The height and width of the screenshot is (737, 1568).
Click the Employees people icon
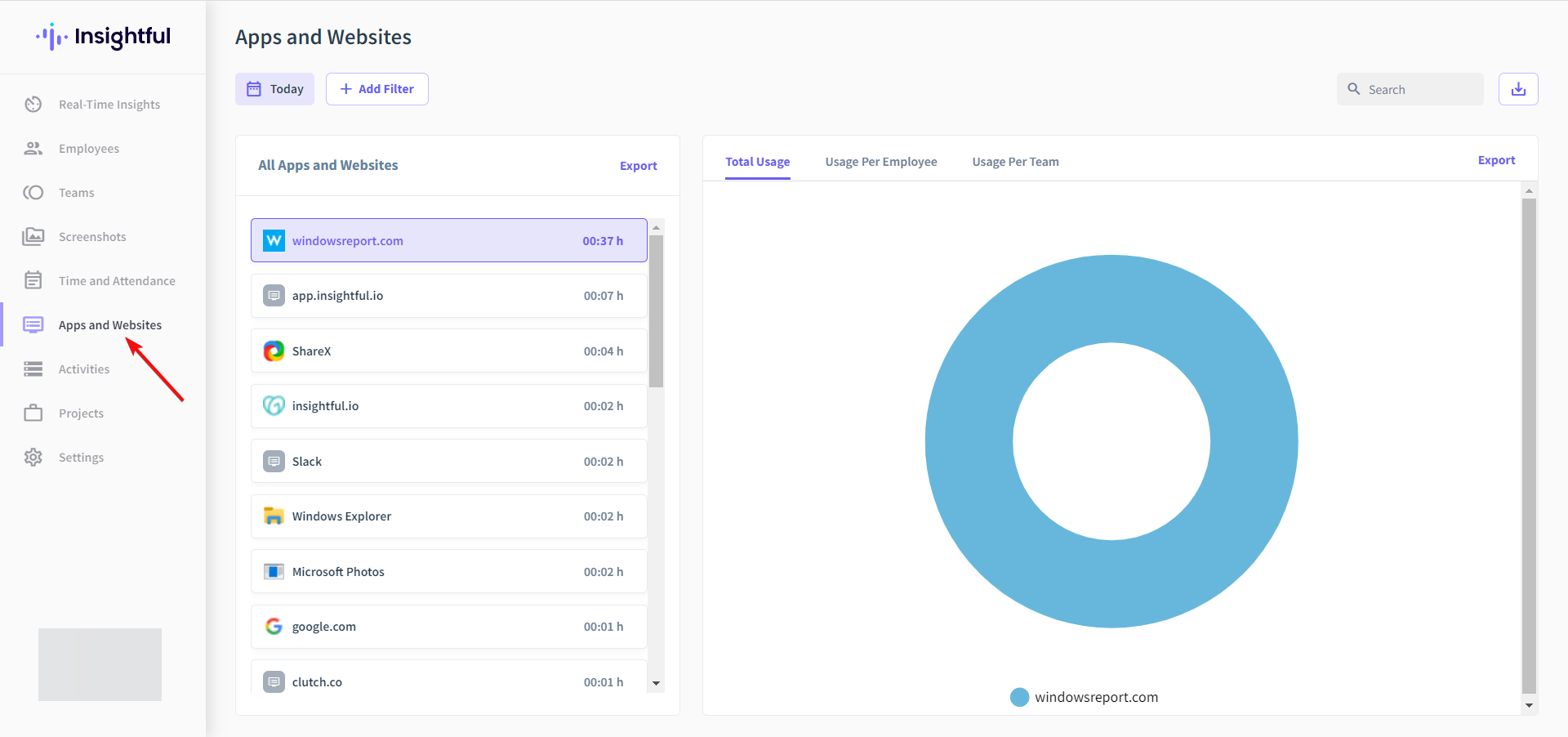click(33, 149)
